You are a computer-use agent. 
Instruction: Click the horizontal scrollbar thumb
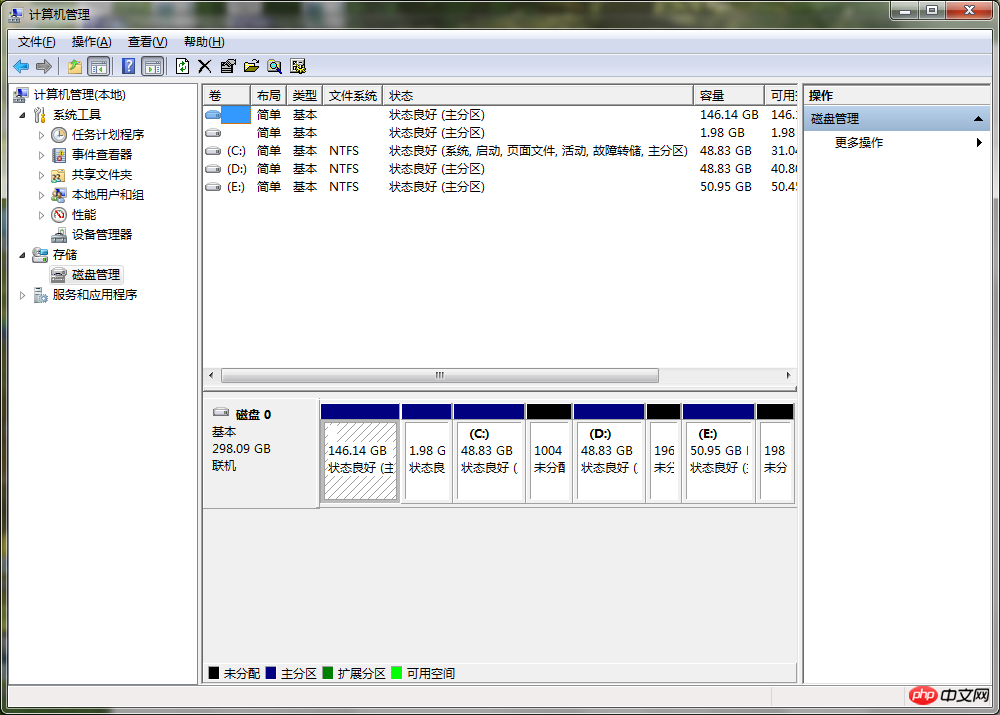click(440, 376)
